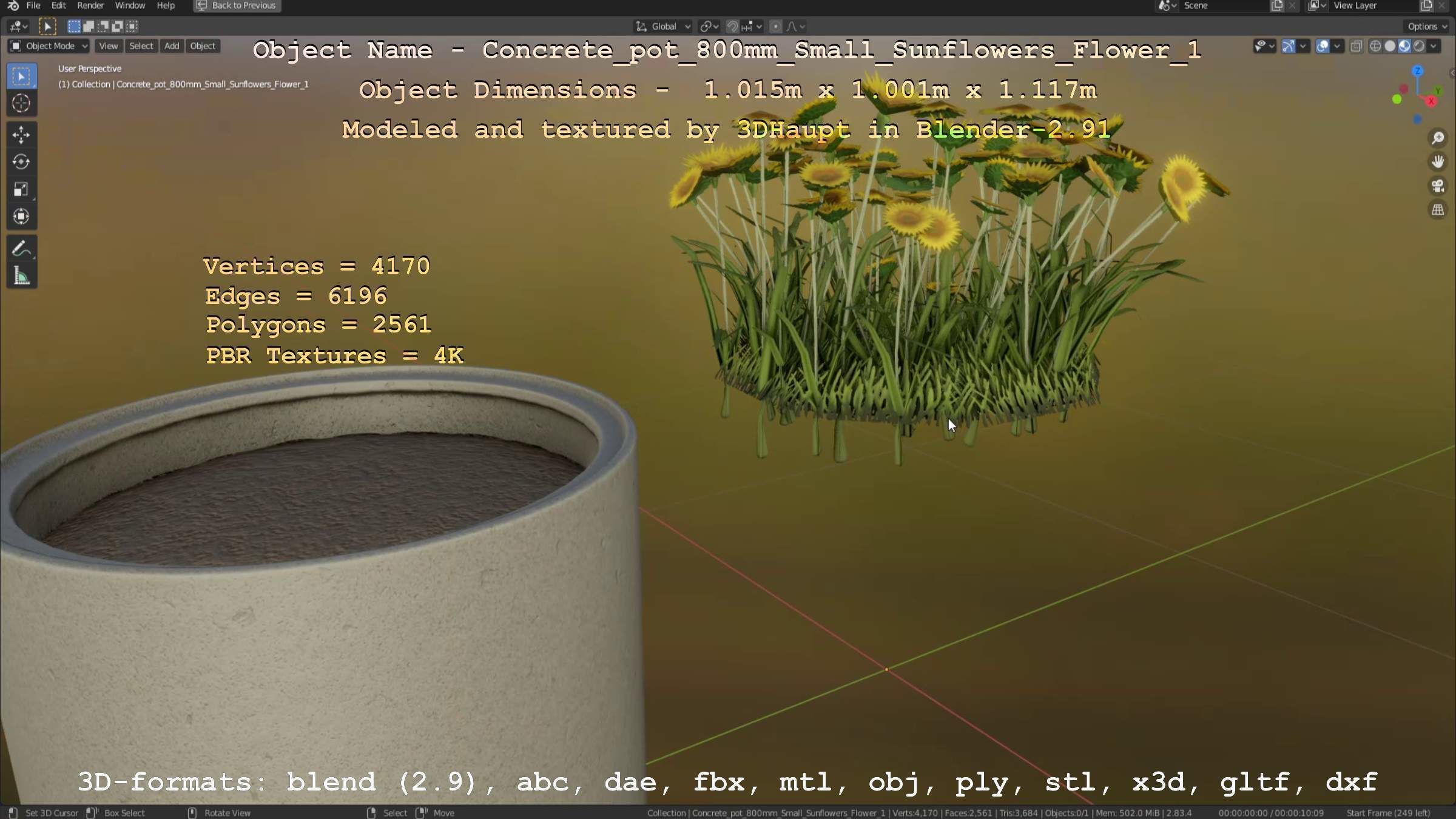Open the Window menu
Image resolution: width=1456 pixels, height=819 pixels.
tap(130, 5)
